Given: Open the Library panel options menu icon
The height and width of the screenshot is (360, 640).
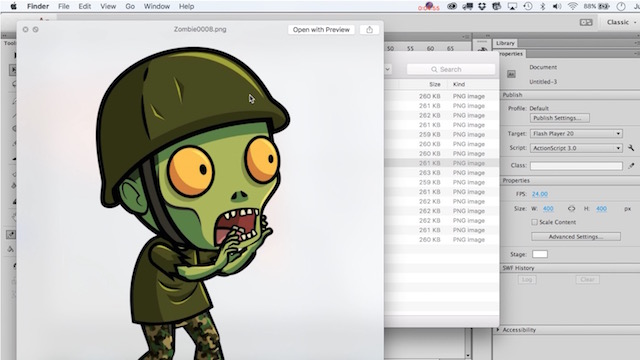Looking at the screenshot, I should (x=637, y=43).
